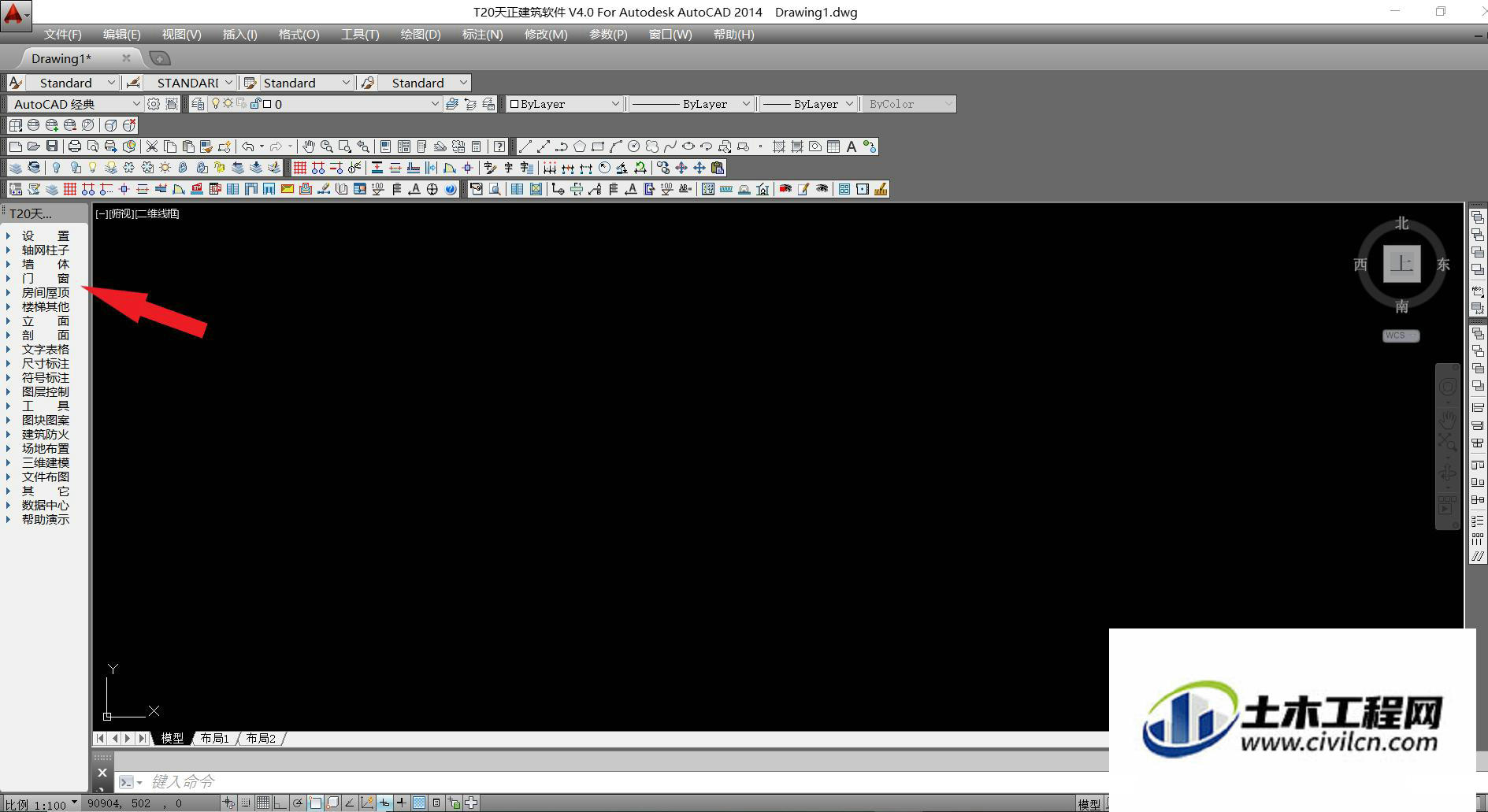
Task: Select the Pan hand tool
Action: [309, 146]
